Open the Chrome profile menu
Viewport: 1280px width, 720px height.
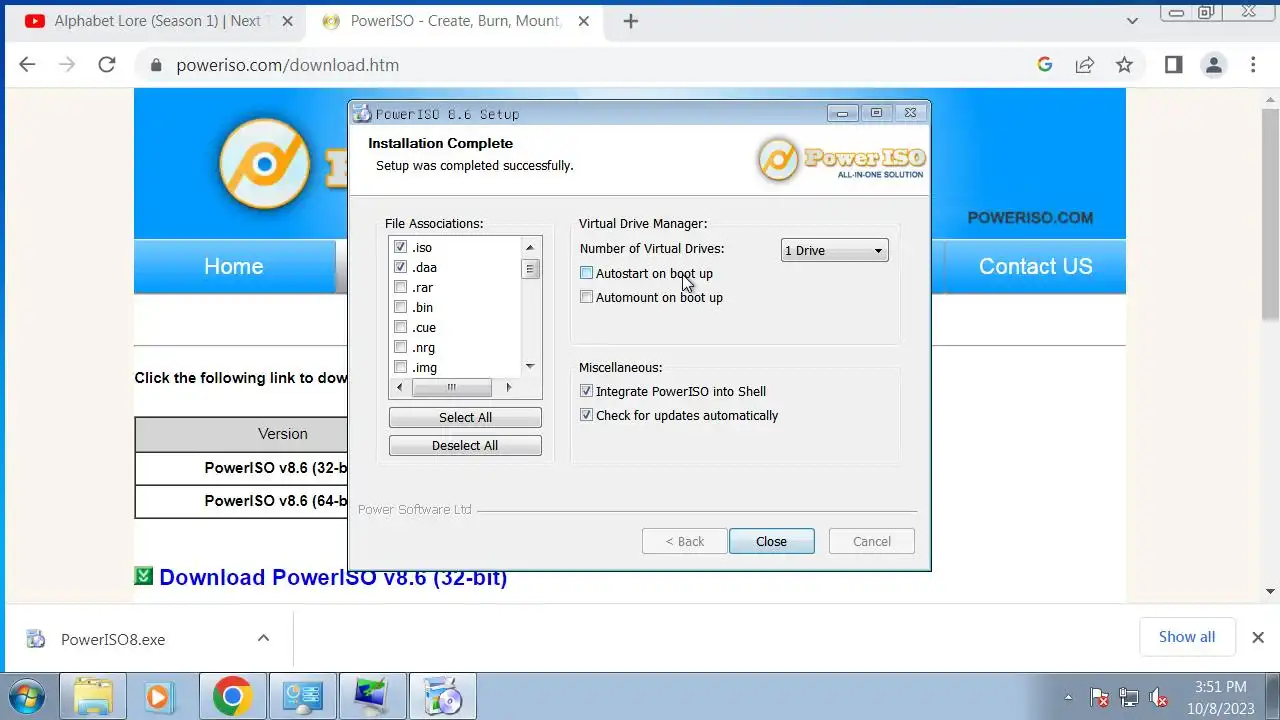click(1214, 65)
